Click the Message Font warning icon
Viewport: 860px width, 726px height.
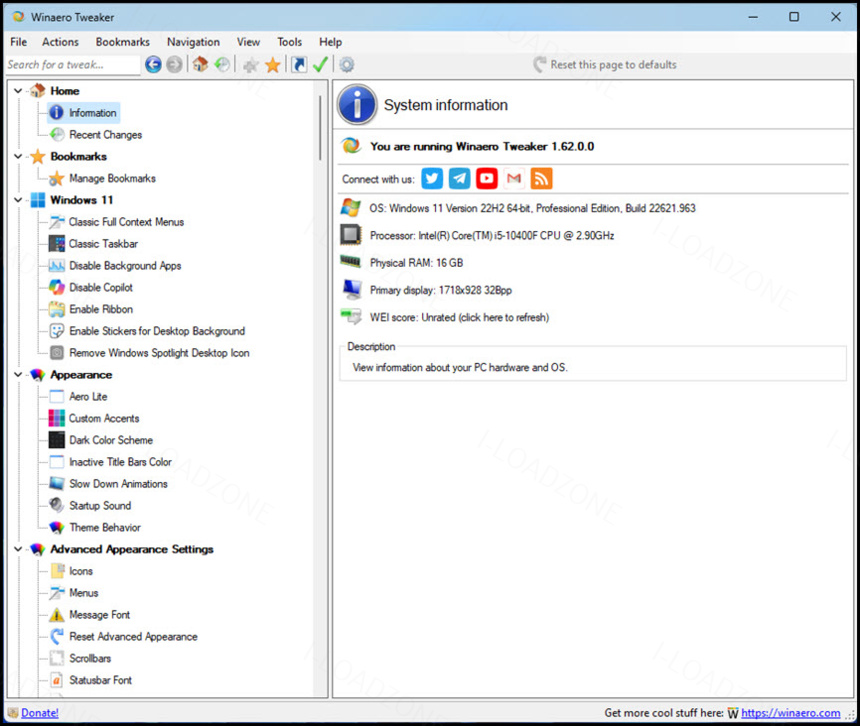(x=57, y=615)
